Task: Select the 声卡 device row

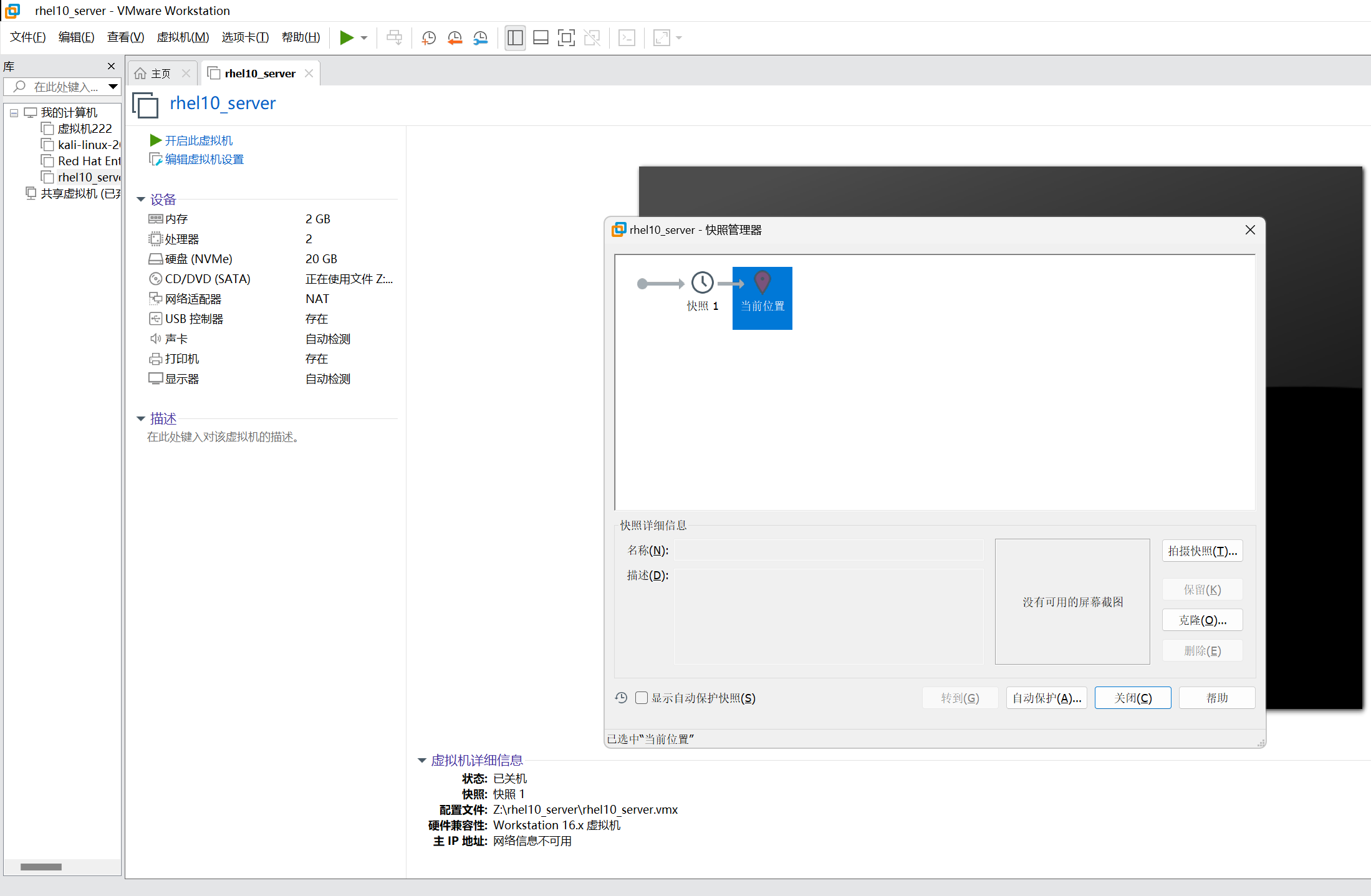Action: pyautogui.click(x=272, y=339)
